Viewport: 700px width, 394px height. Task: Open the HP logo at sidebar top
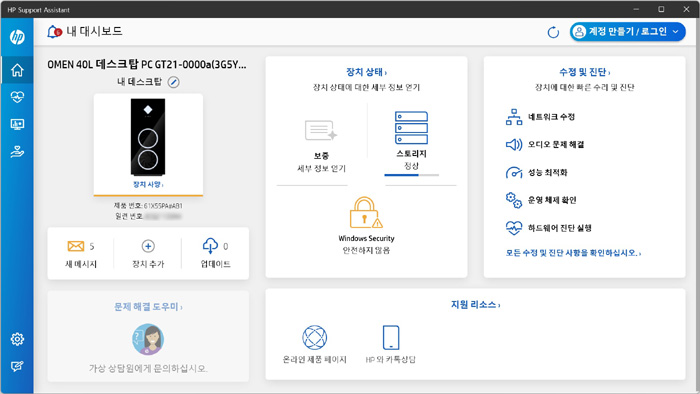point(17,37)
